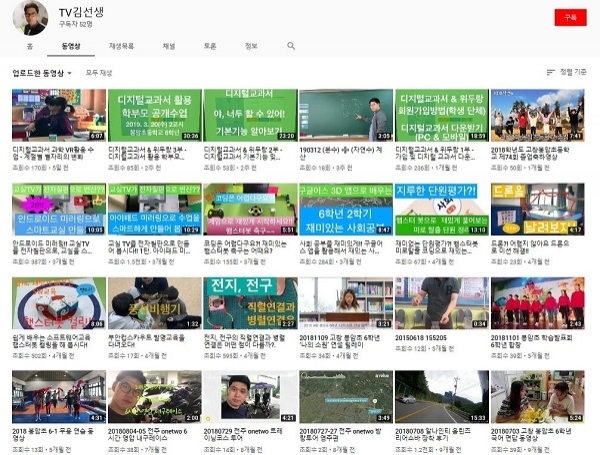600x455 pixels.
Task: Open the 정보 about tab
Action: 251,46
